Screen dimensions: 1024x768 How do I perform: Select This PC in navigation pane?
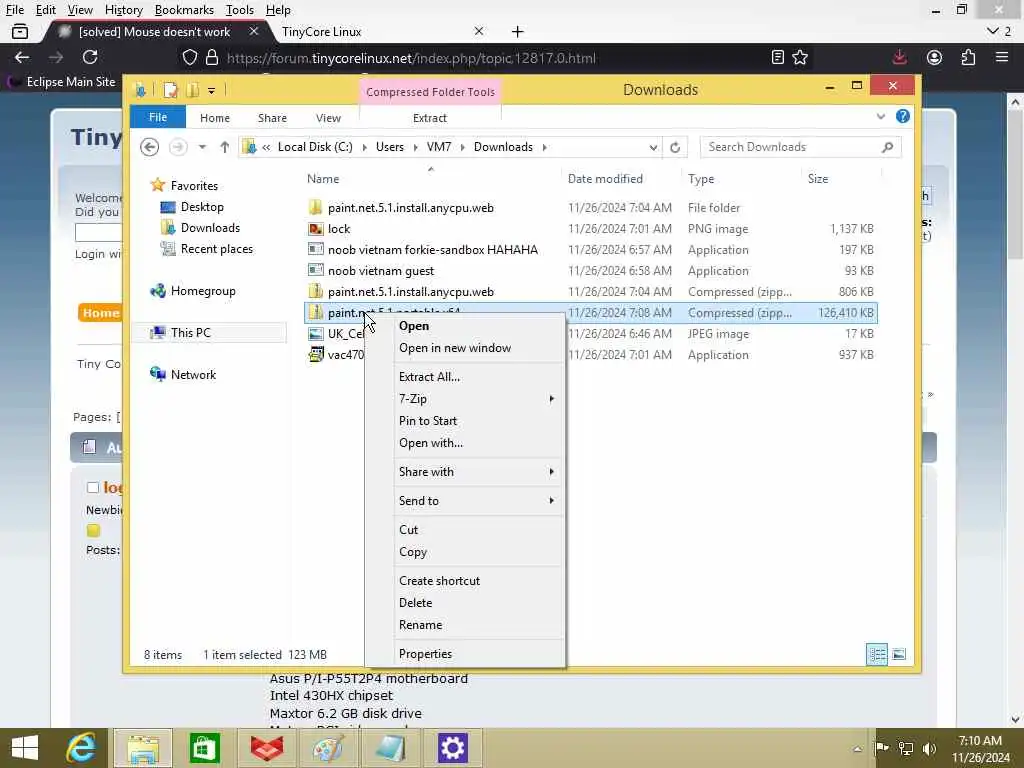[x=191, y=332]
